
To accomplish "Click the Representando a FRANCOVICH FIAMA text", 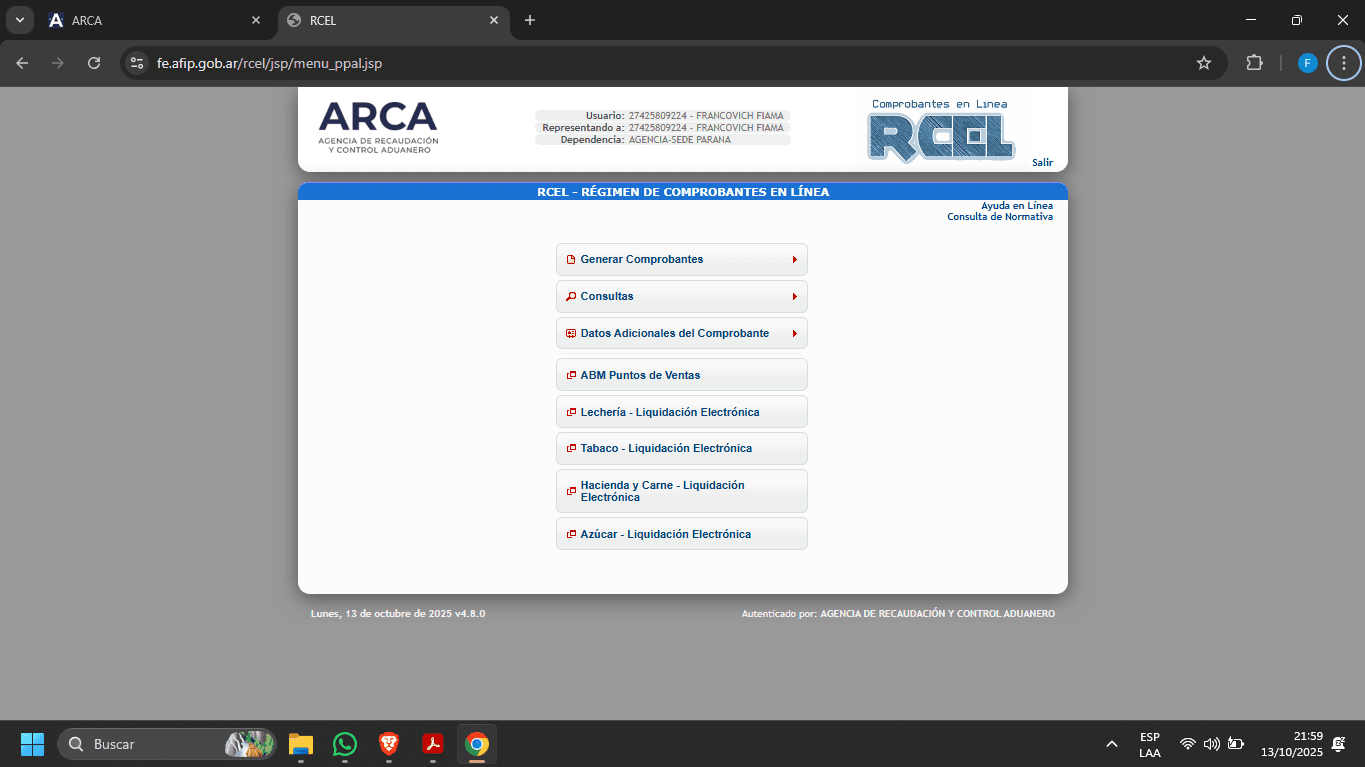I will 663,128.
